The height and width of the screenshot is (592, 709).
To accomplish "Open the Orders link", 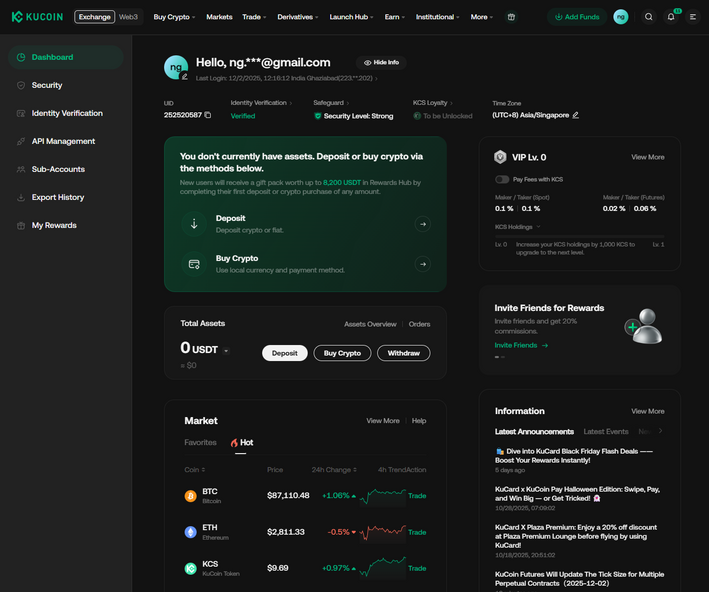I will pyautogui.click(x=419, y=324).
